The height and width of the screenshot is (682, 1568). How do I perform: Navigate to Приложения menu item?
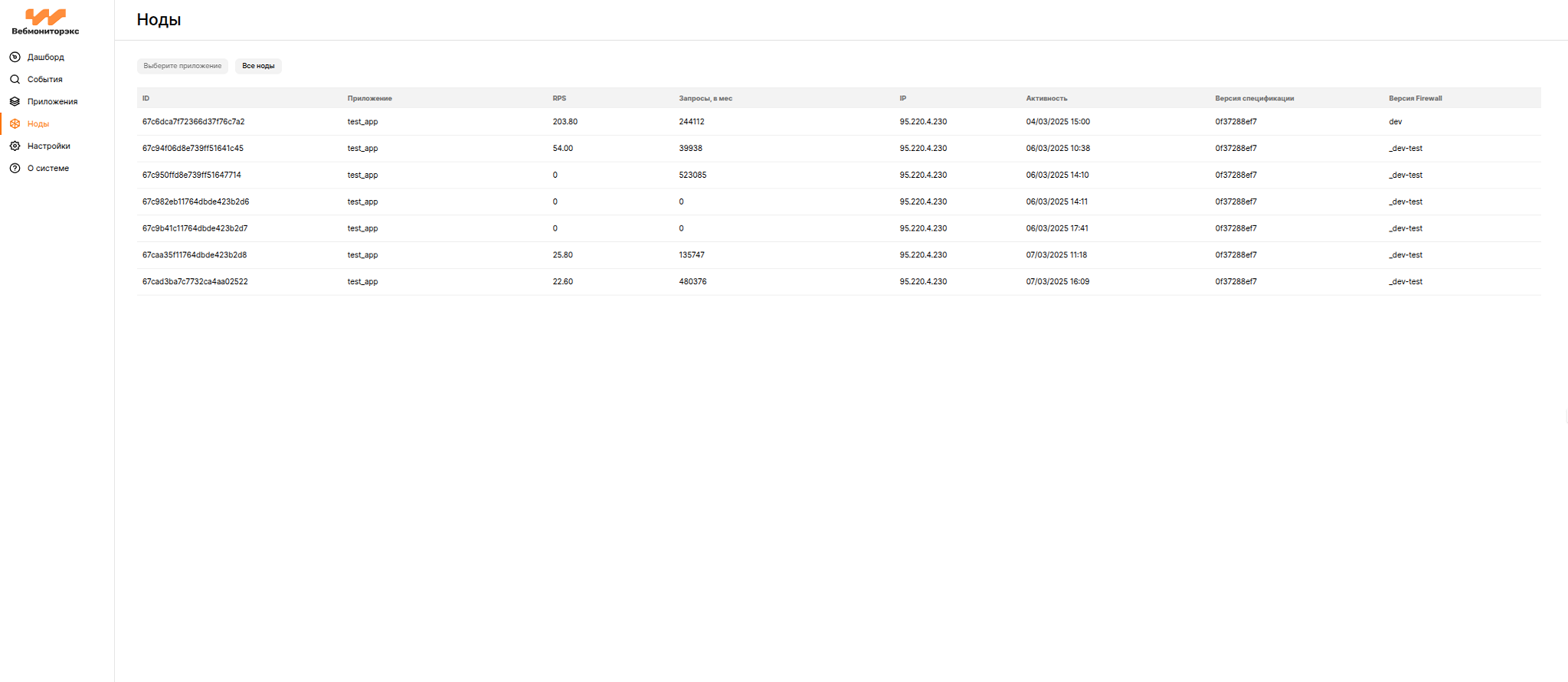point(52,102)
